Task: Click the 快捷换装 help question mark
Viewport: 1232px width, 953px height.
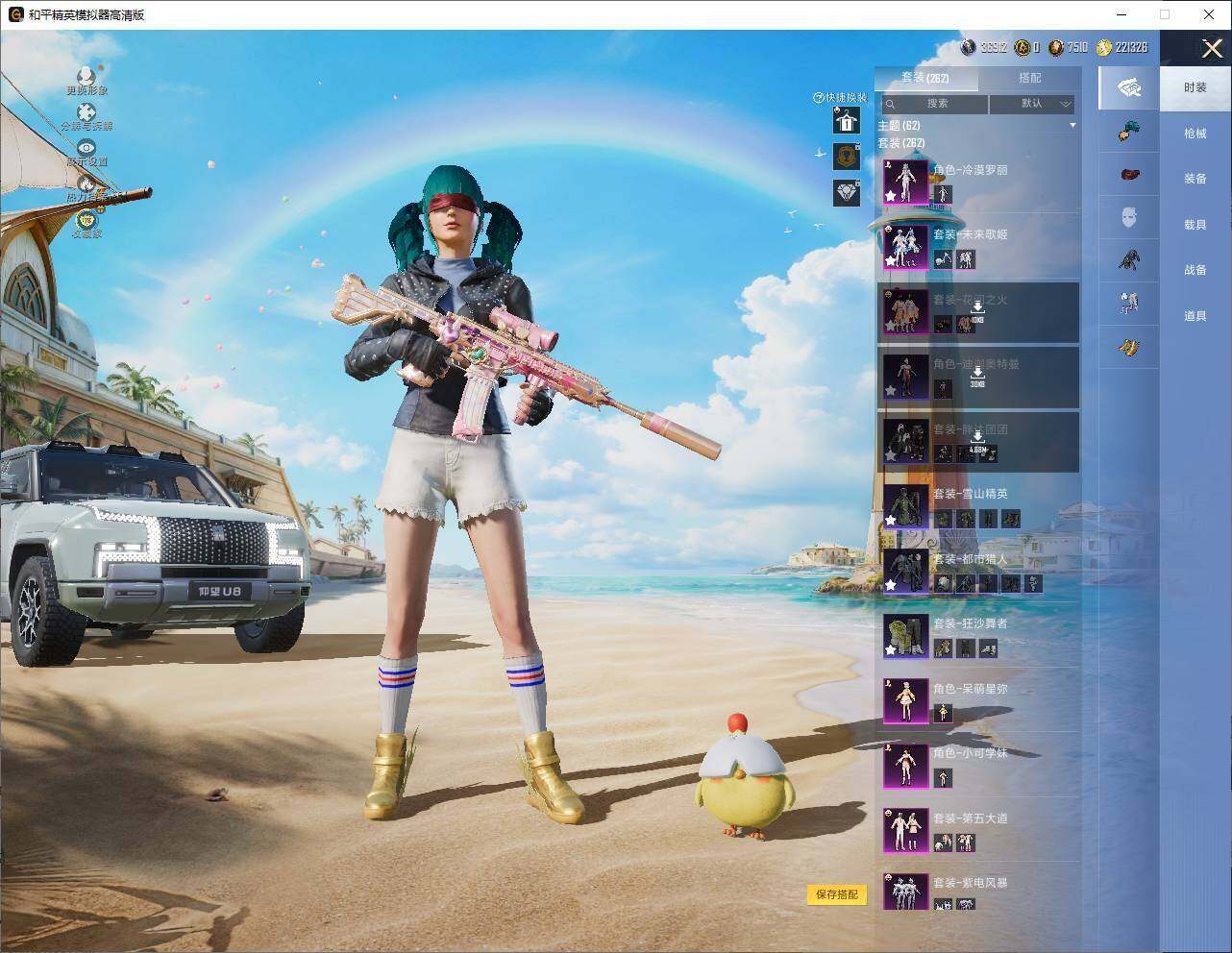Action: click(x=818, y=97)
